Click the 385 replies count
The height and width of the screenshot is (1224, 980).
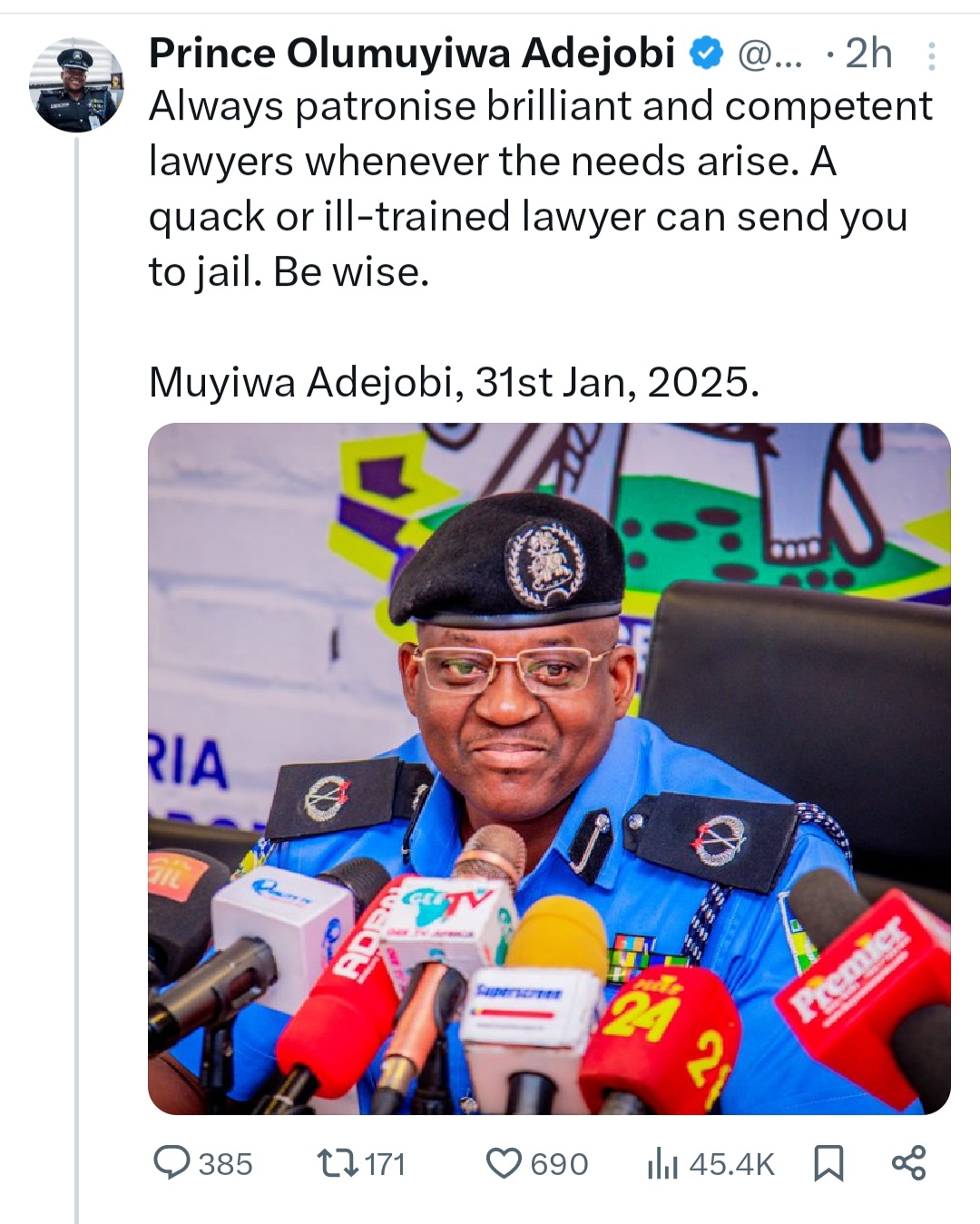click(x=225, y=1163)
